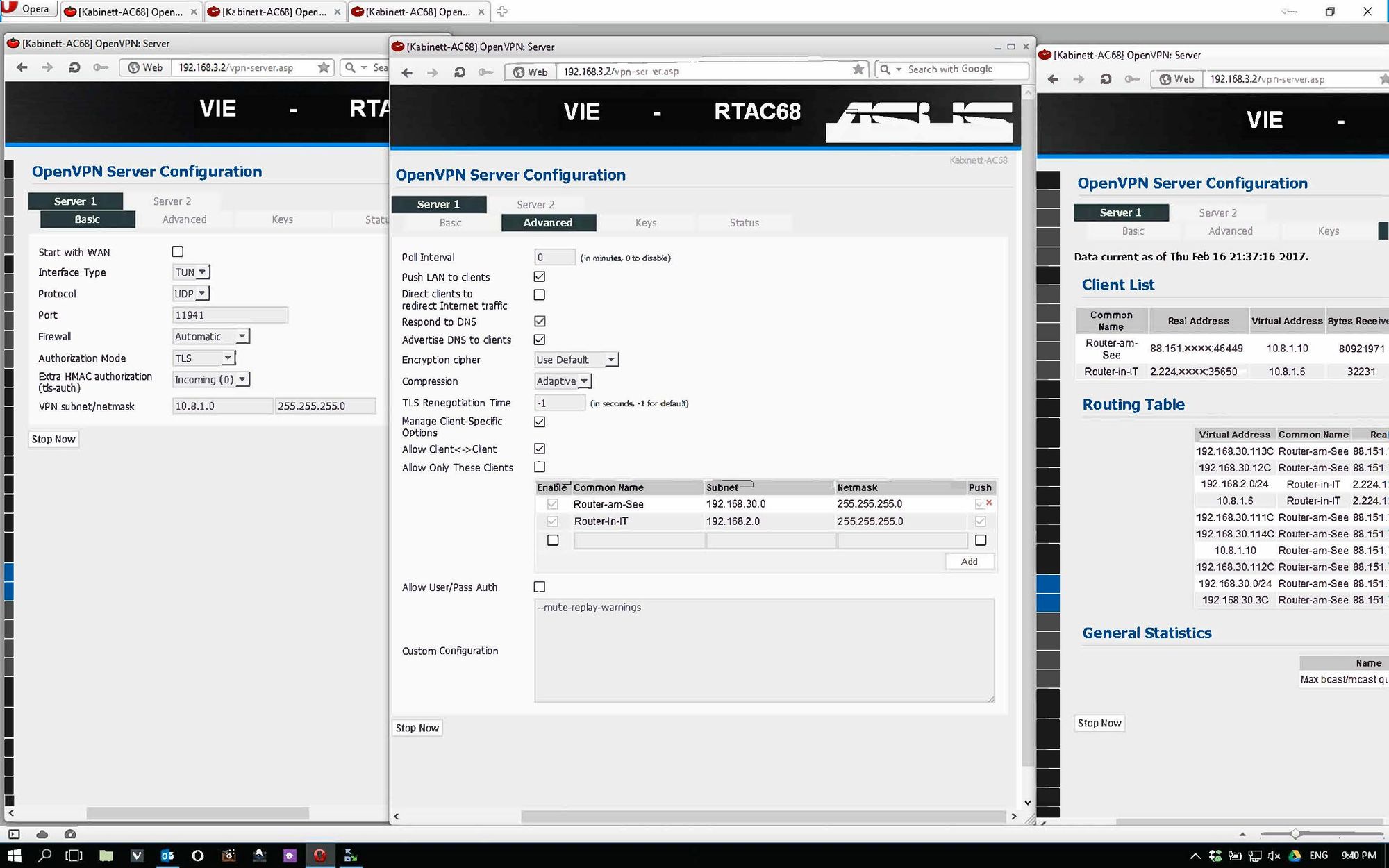Image resolution: width=1389 pixels, height=868 pixels.
Task: Reload page in left browser window
Action: click(x=74, y=67)
